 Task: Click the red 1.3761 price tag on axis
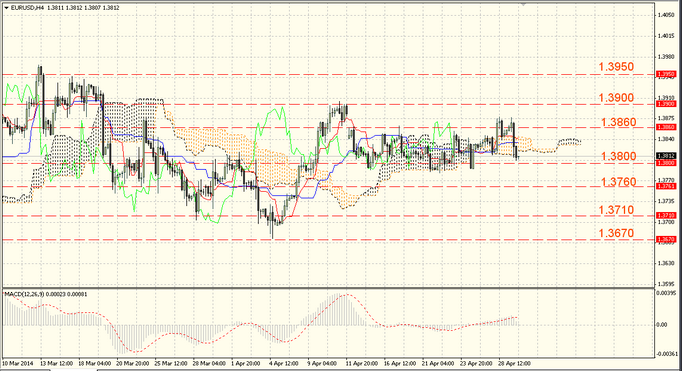(666, 186)
